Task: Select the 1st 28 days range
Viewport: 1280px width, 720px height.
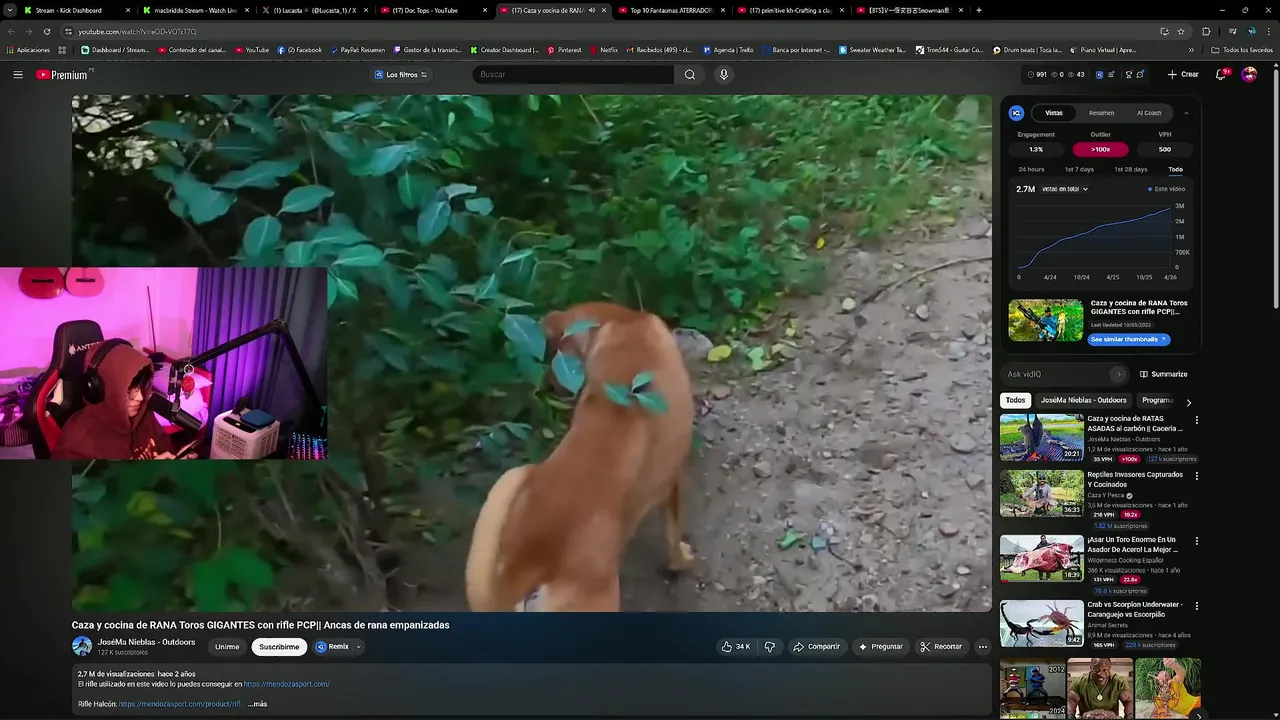Action: [x=1131, y=169]
